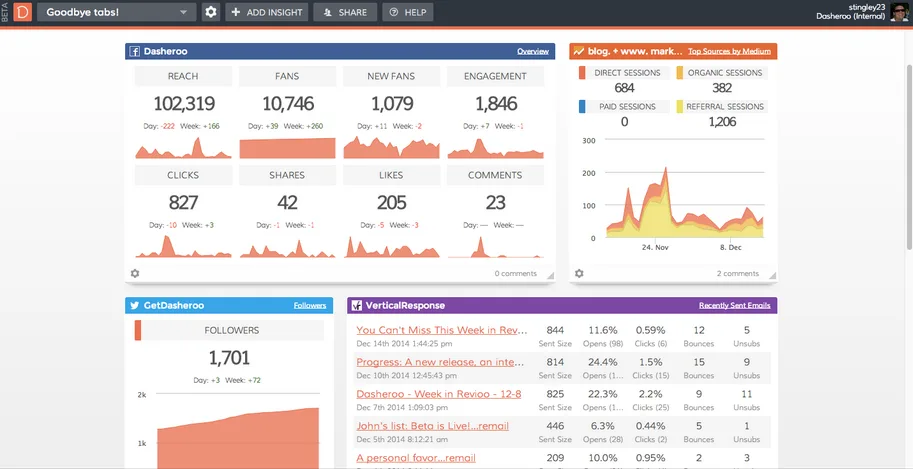Click the resize handle of Facebook Dasheroo widget
This screenshot has height=469, width=913.
point(550,275)
